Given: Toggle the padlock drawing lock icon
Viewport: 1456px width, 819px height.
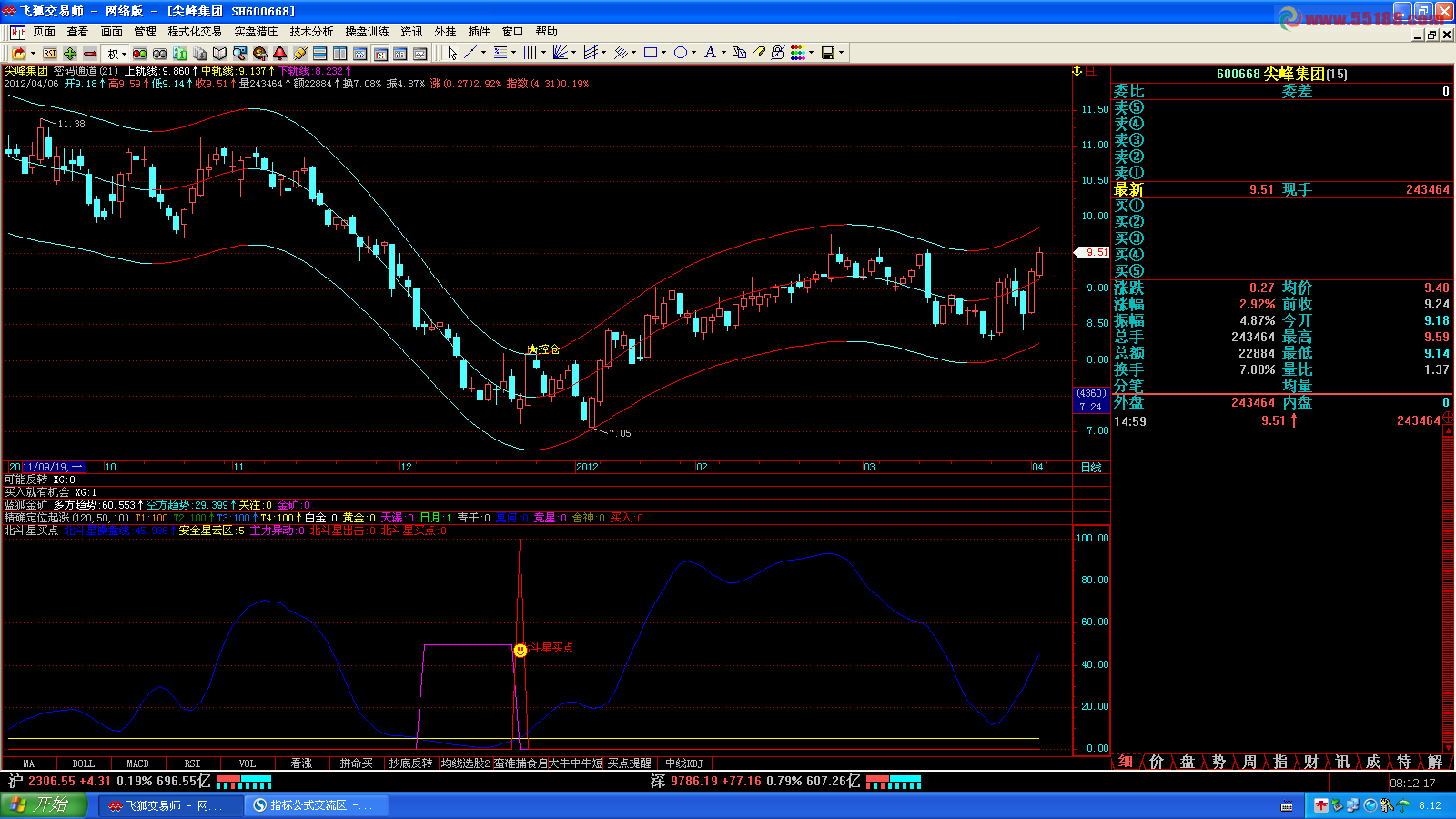Looking at the screenshot, I should pos(777,53).
